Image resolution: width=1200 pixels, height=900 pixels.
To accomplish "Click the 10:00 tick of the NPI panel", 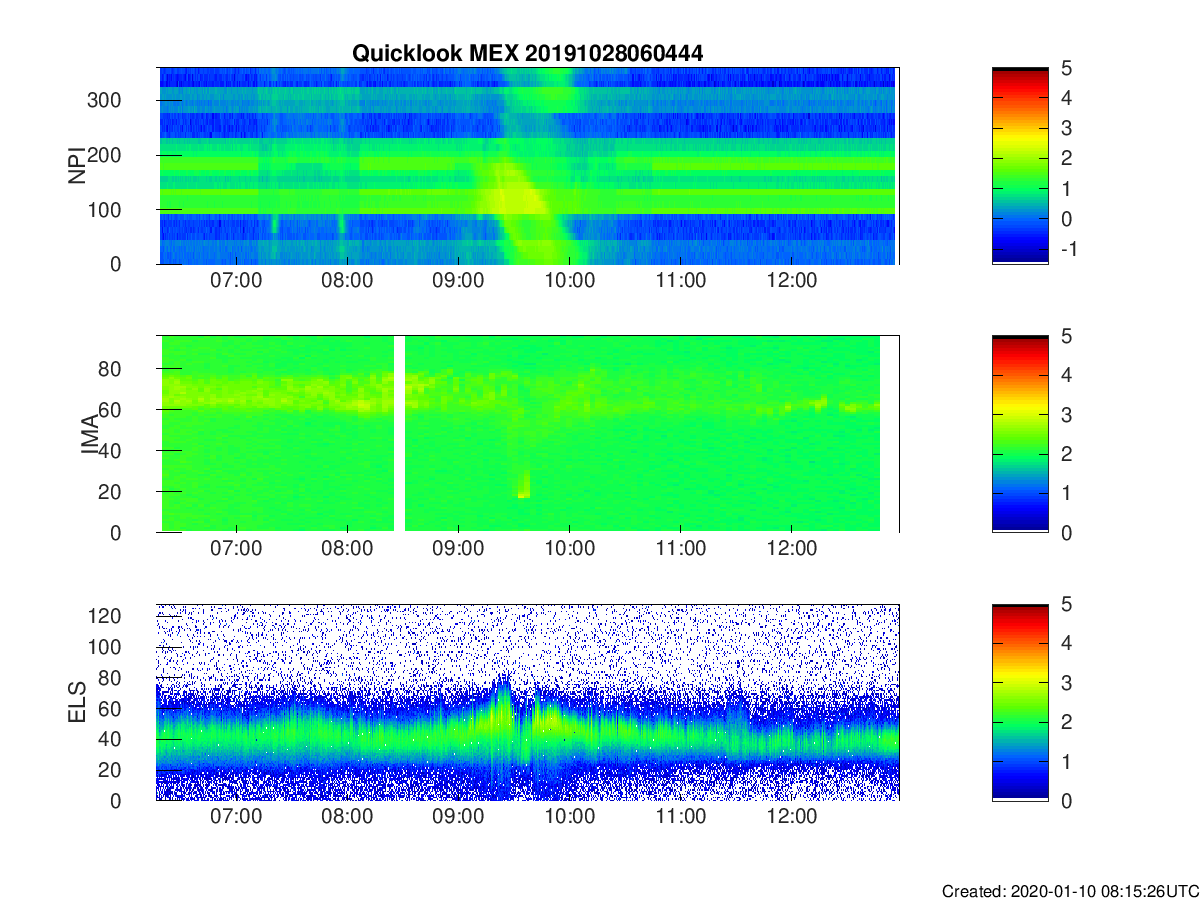I will pyautogui.click(x=569, y=281).
